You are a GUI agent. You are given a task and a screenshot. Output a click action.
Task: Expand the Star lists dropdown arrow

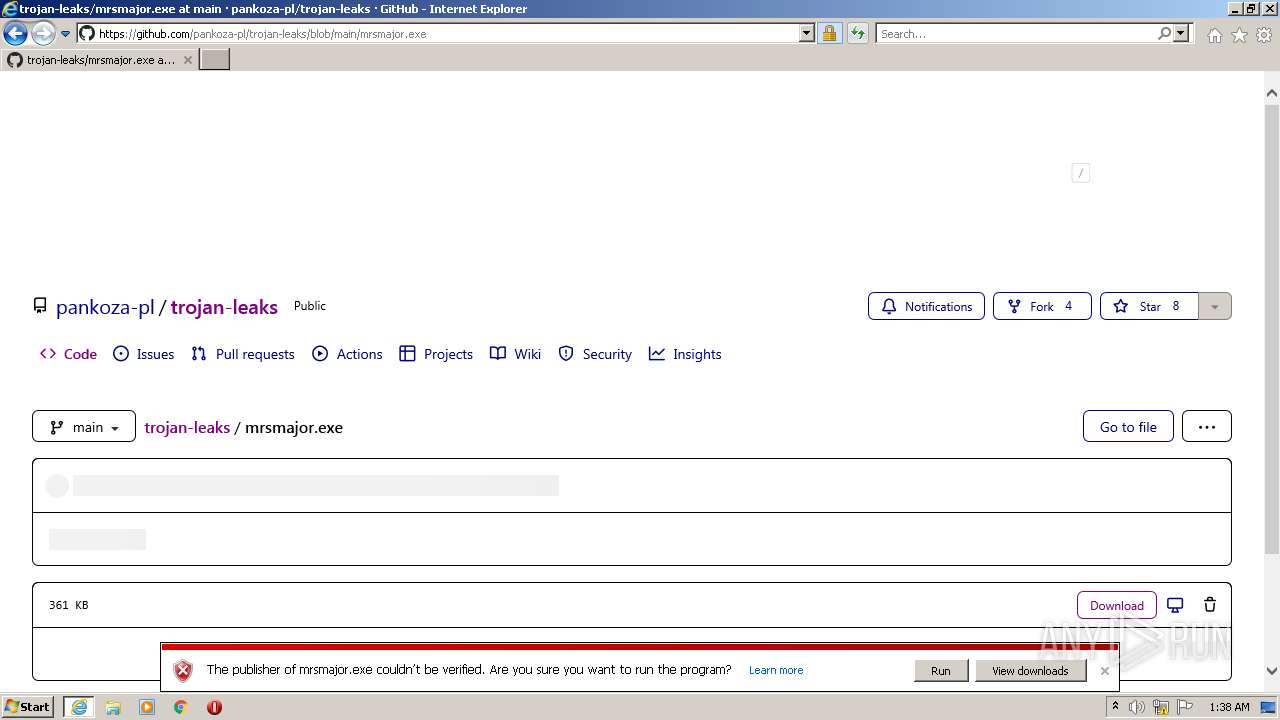1215,306
